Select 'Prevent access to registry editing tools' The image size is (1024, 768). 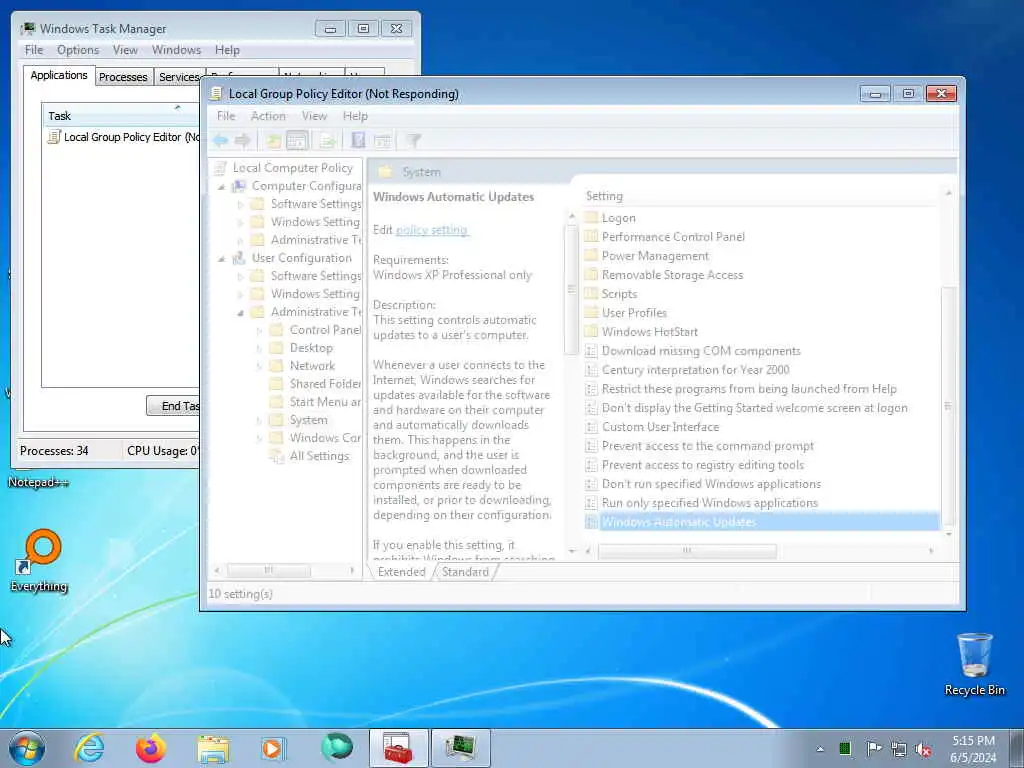point(703,465)
